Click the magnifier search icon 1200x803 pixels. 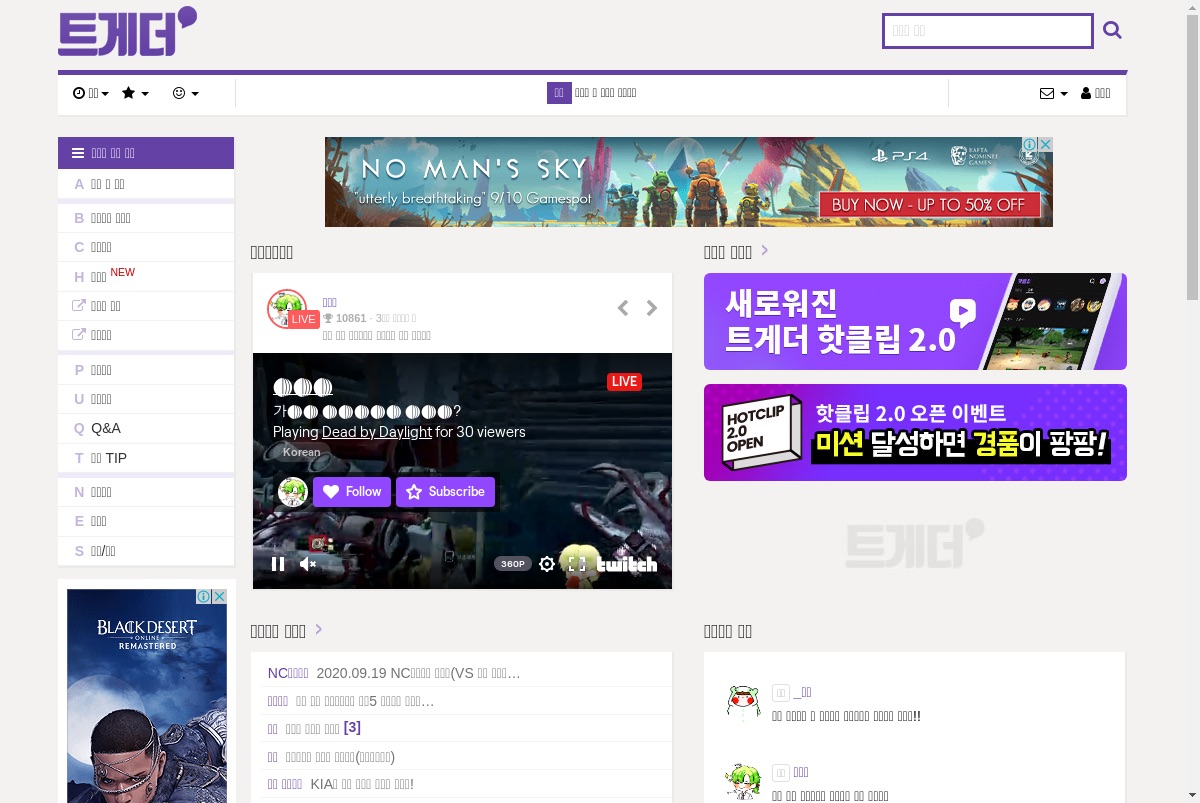tap(1112, 31)
